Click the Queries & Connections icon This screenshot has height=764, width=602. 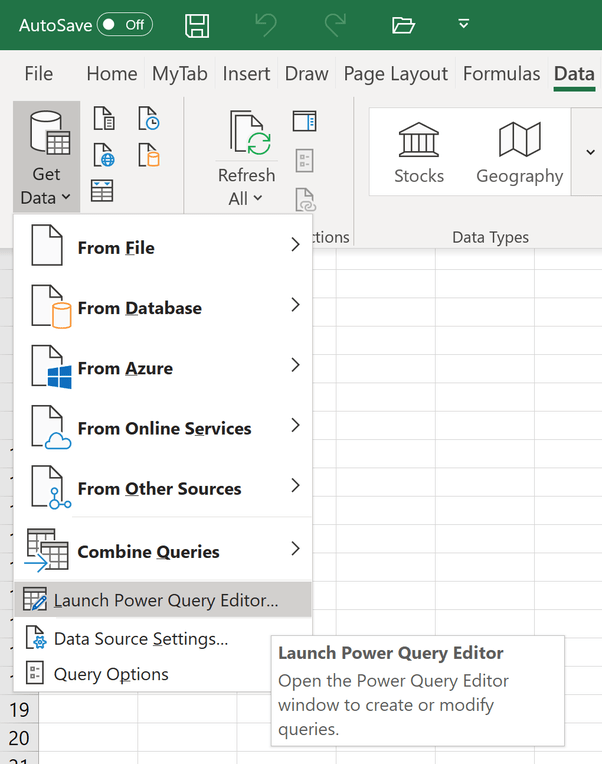pos(305,121)
